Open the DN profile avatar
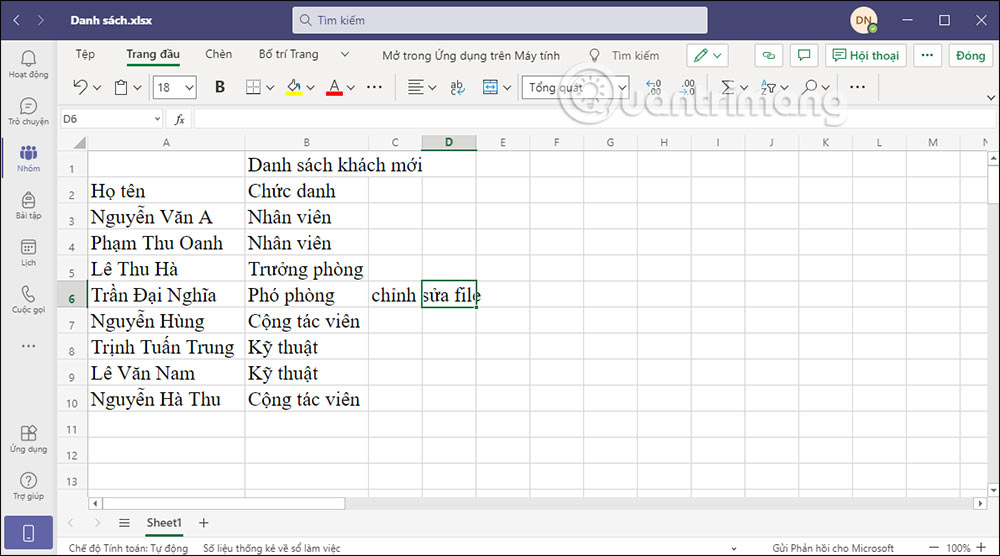 [x=864, y=20]
